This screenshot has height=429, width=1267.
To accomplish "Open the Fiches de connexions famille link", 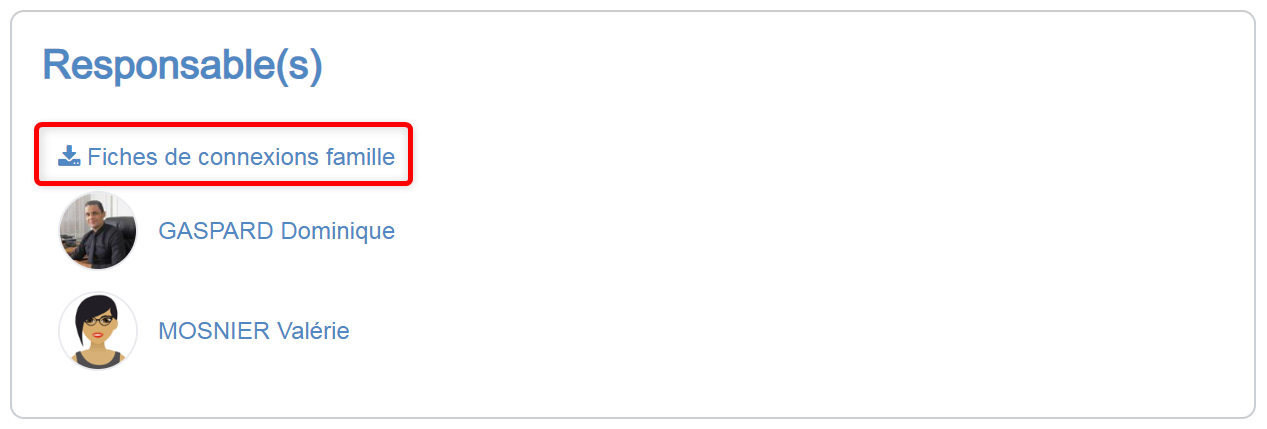I will [240, 157].
